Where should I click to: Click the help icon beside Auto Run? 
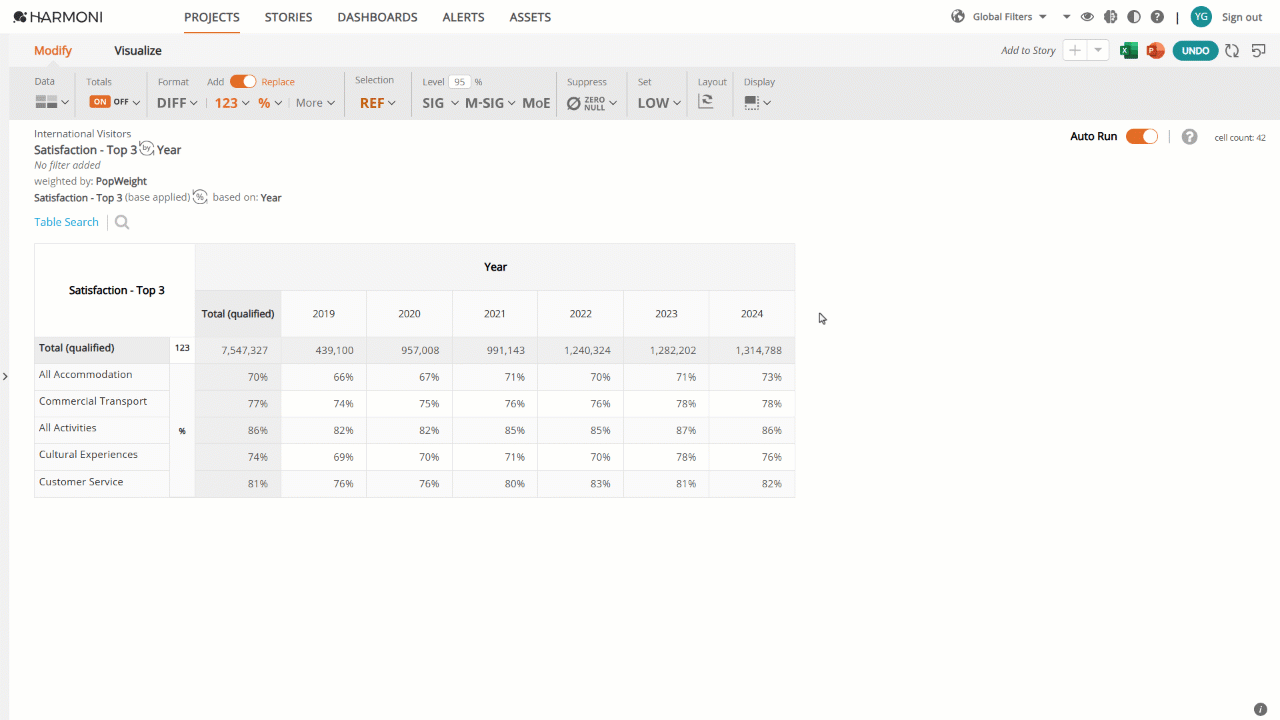1189,137
